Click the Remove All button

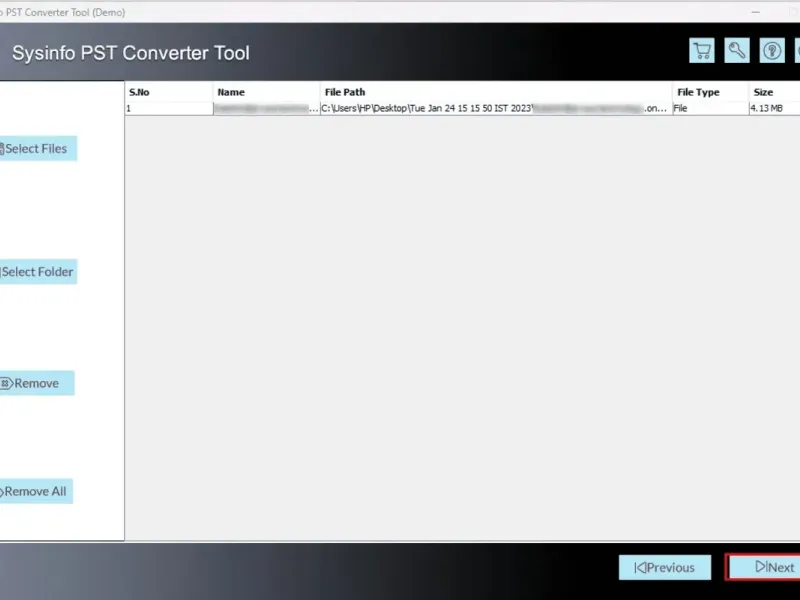(36, 491)
